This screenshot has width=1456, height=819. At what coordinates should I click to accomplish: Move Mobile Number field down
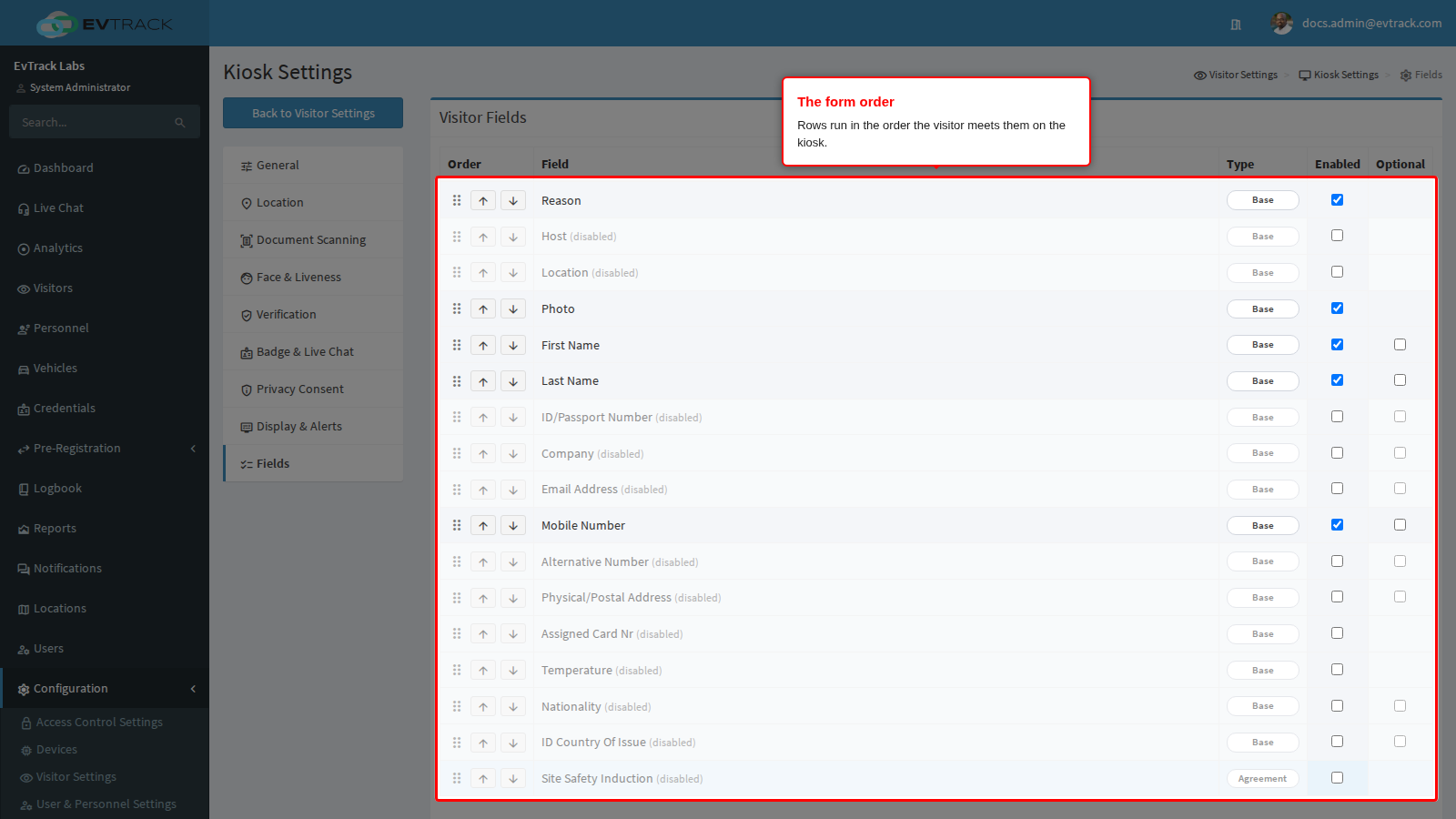pos(513,525)
